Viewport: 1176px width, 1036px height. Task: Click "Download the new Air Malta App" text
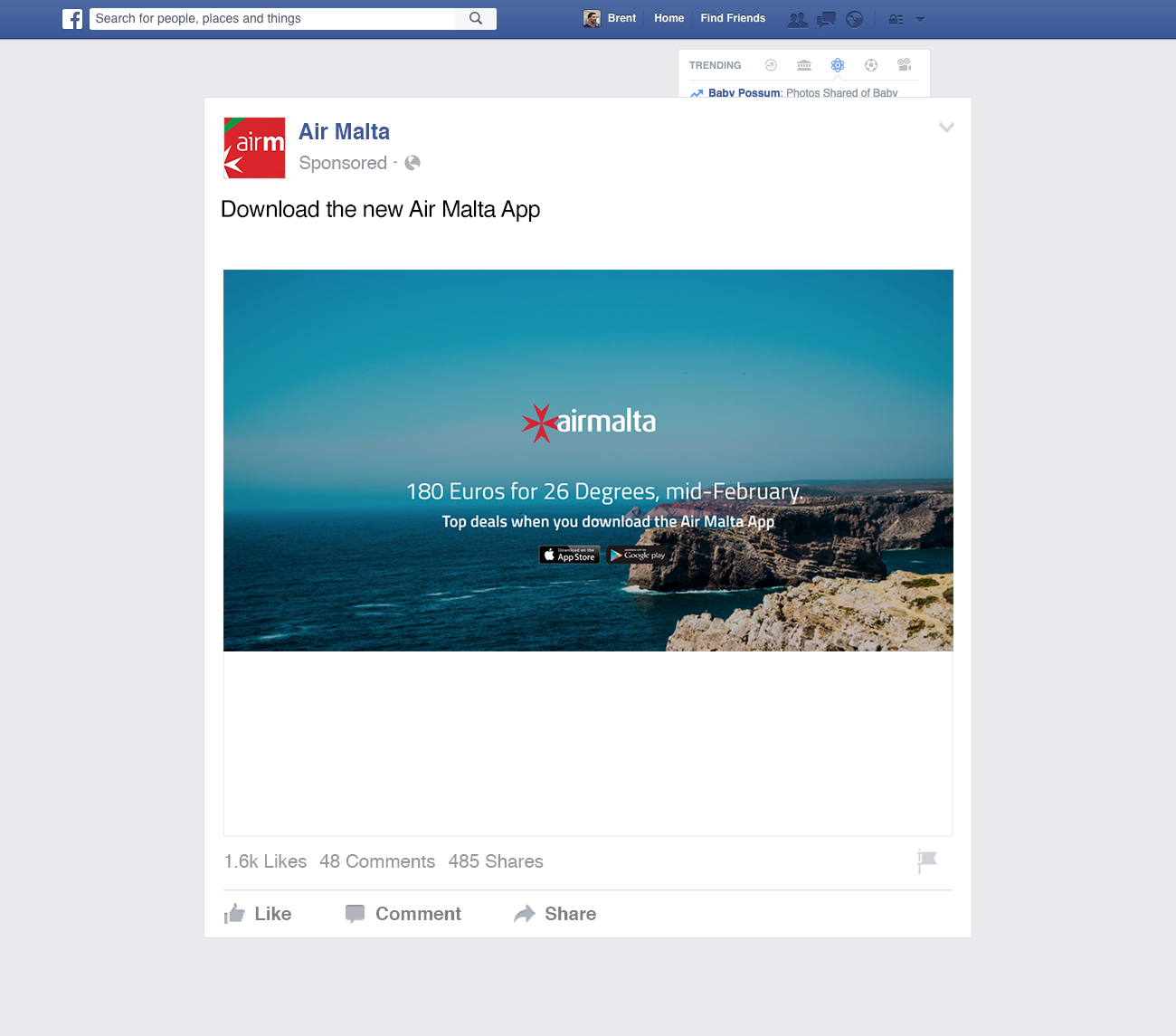[x=381, y=210]
